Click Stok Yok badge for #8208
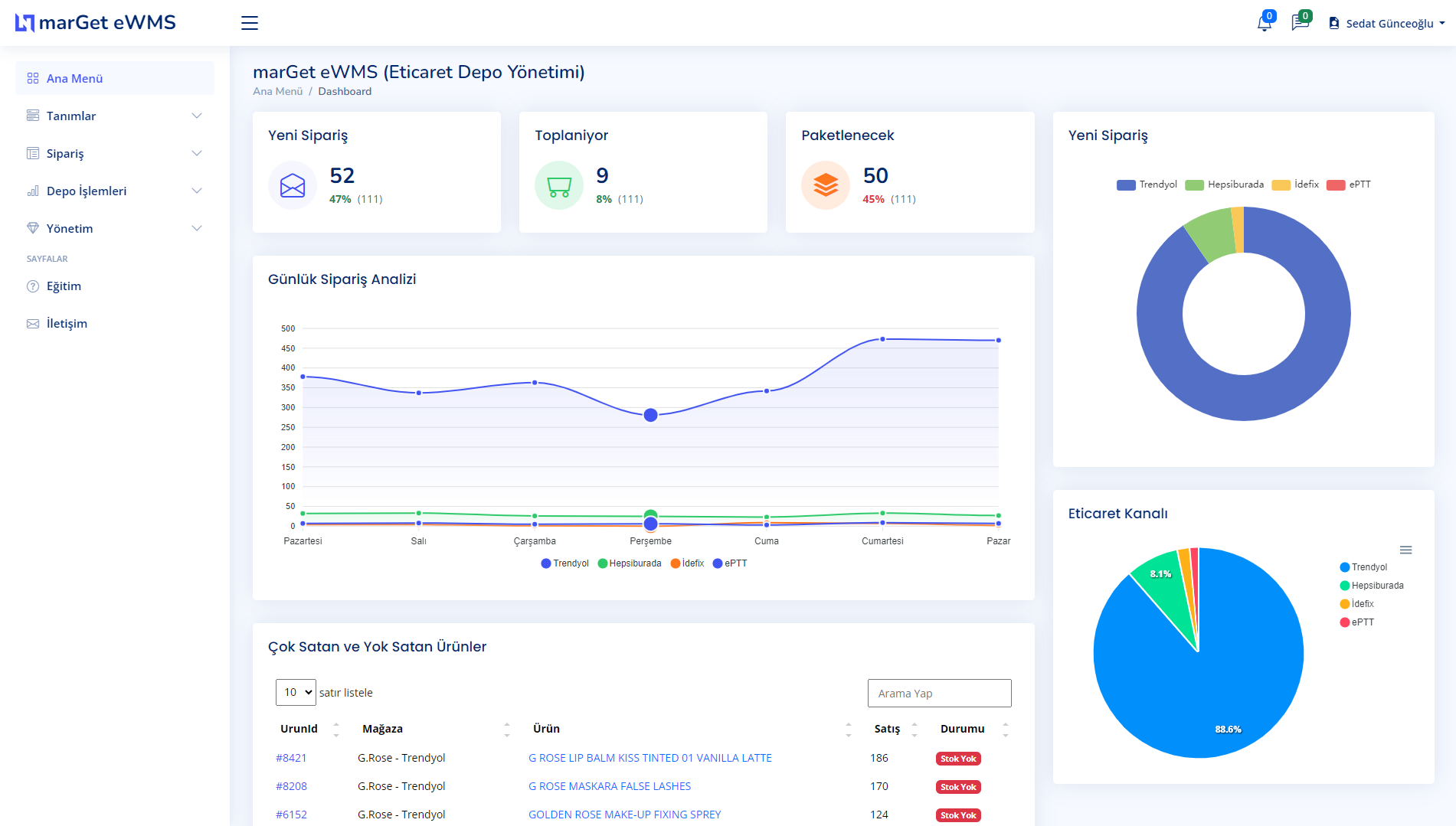 pos(958,787)
